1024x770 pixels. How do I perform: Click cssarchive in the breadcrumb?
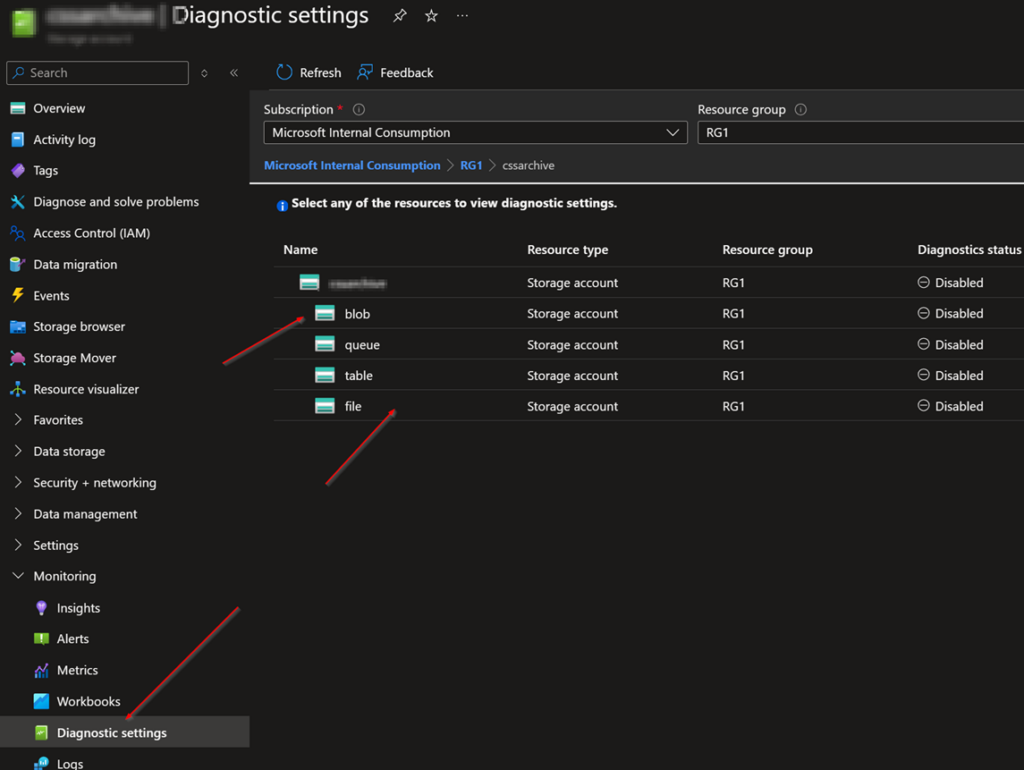pyautogui.click(x=528, y=166)
